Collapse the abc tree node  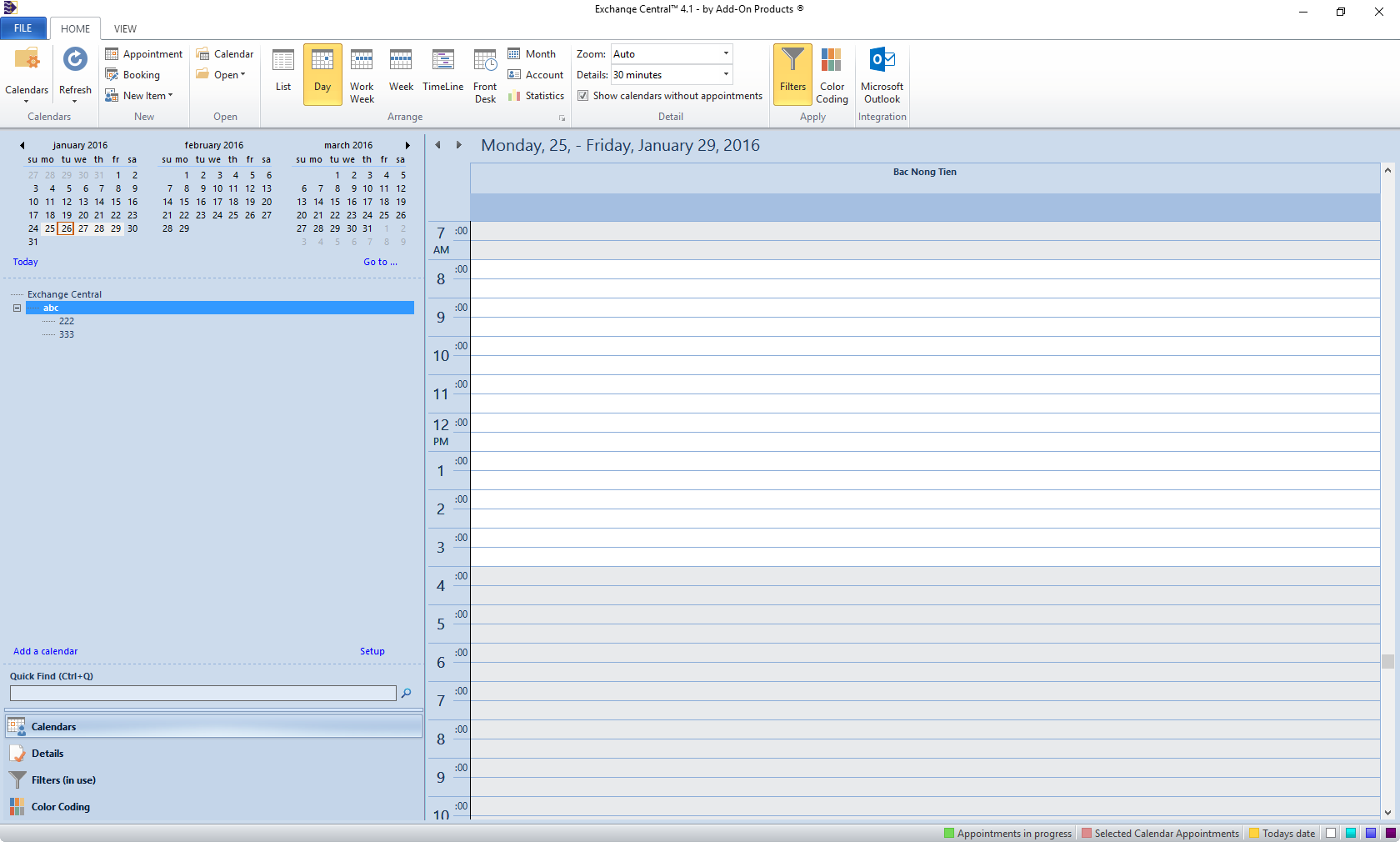(17, 308)
